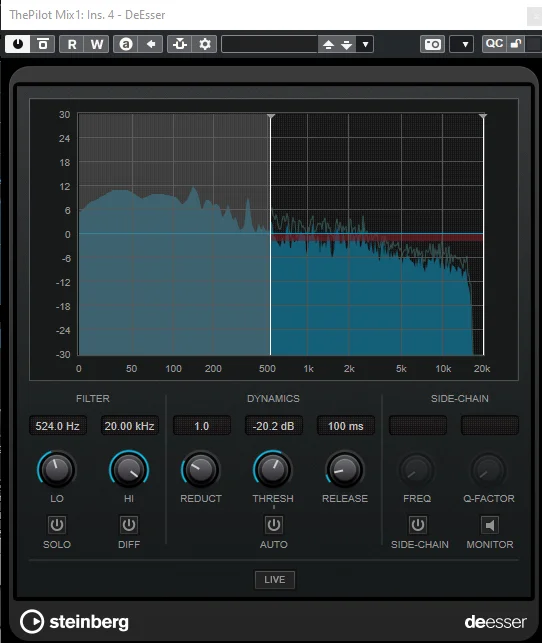Click the camera snapshot icon
This screenshot has height=643, width=542.
coord(433,44)
